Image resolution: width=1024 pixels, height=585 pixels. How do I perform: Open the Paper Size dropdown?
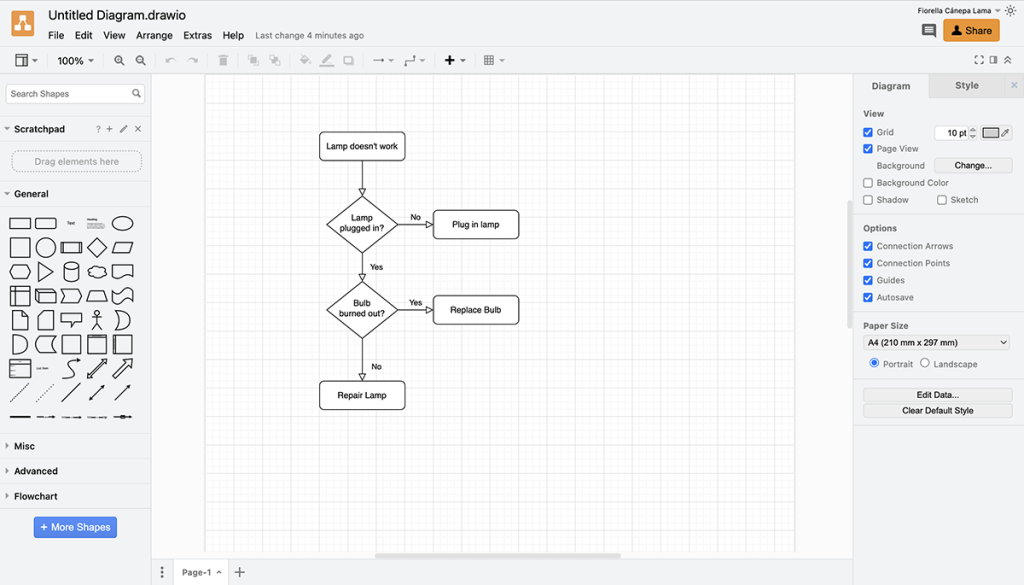click(x=937, y=341)
